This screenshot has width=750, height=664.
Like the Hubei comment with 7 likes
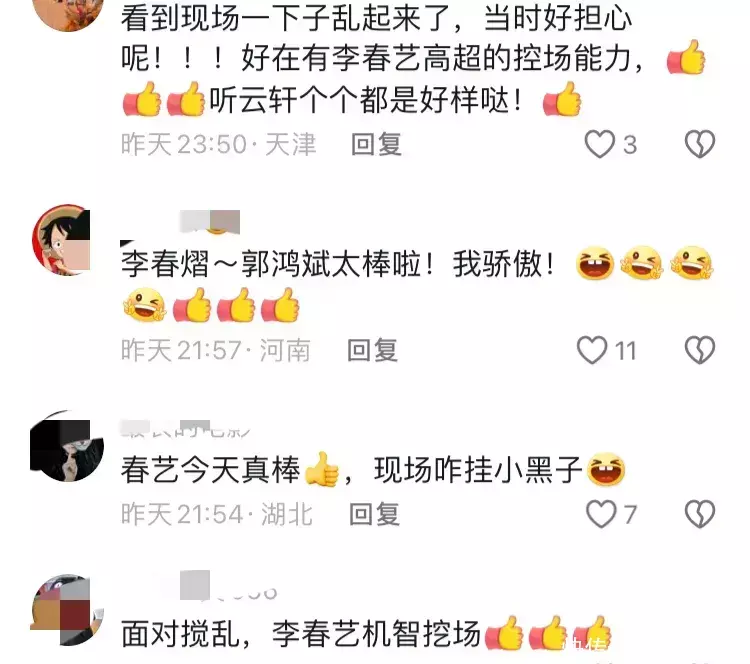(x=601, y=514)
